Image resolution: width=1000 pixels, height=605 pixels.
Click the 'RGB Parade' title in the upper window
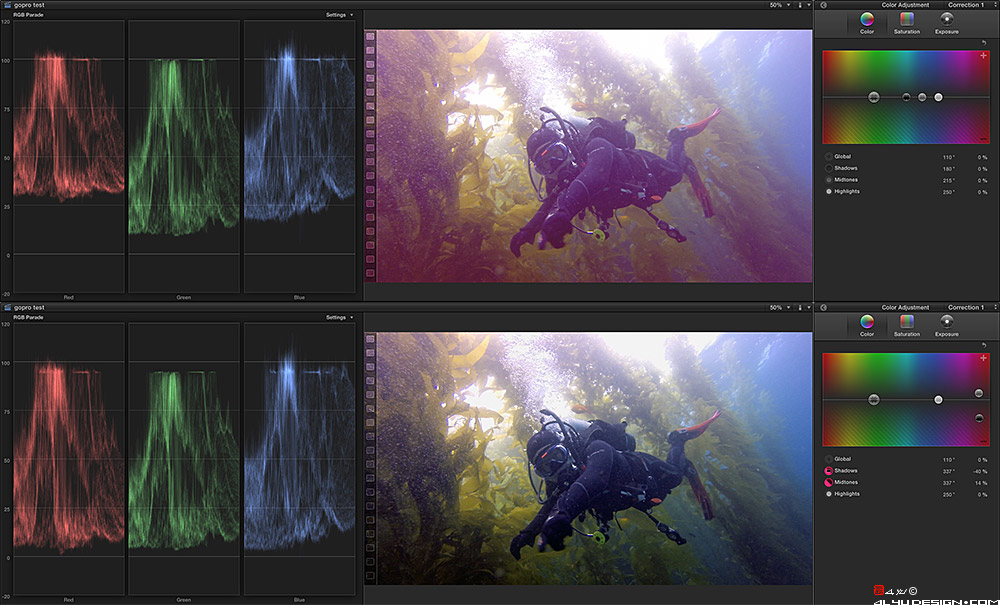tap(28, 15)
